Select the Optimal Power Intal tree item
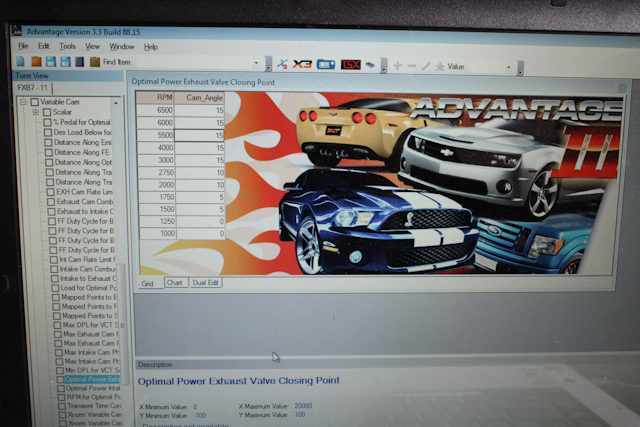The image size is (640, 427). tap(93, 388)
